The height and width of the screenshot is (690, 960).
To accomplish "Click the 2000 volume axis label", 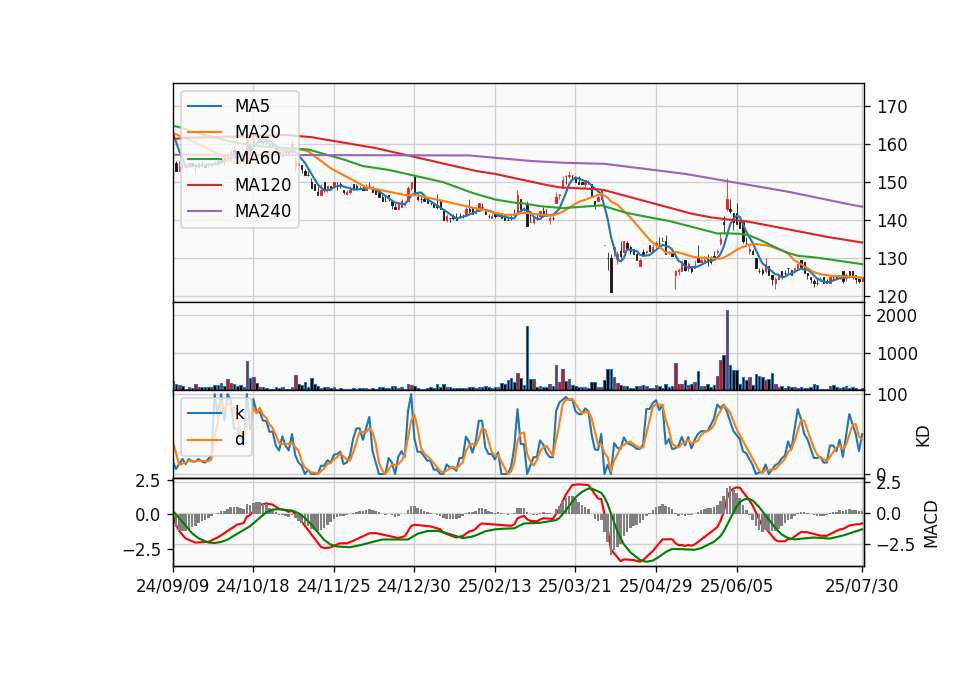I will (x=897, y=316).
